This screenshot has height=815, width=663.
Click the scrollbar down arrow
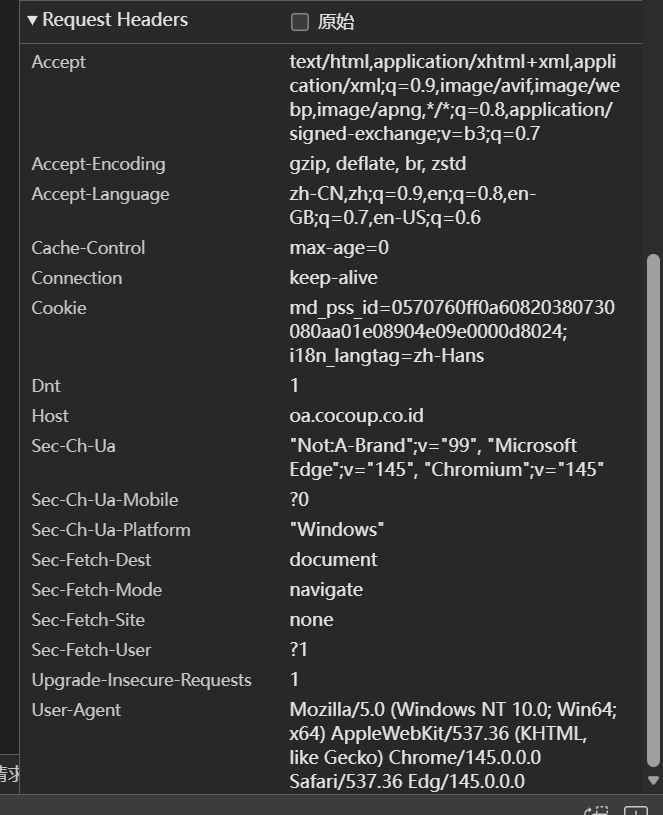654,780
